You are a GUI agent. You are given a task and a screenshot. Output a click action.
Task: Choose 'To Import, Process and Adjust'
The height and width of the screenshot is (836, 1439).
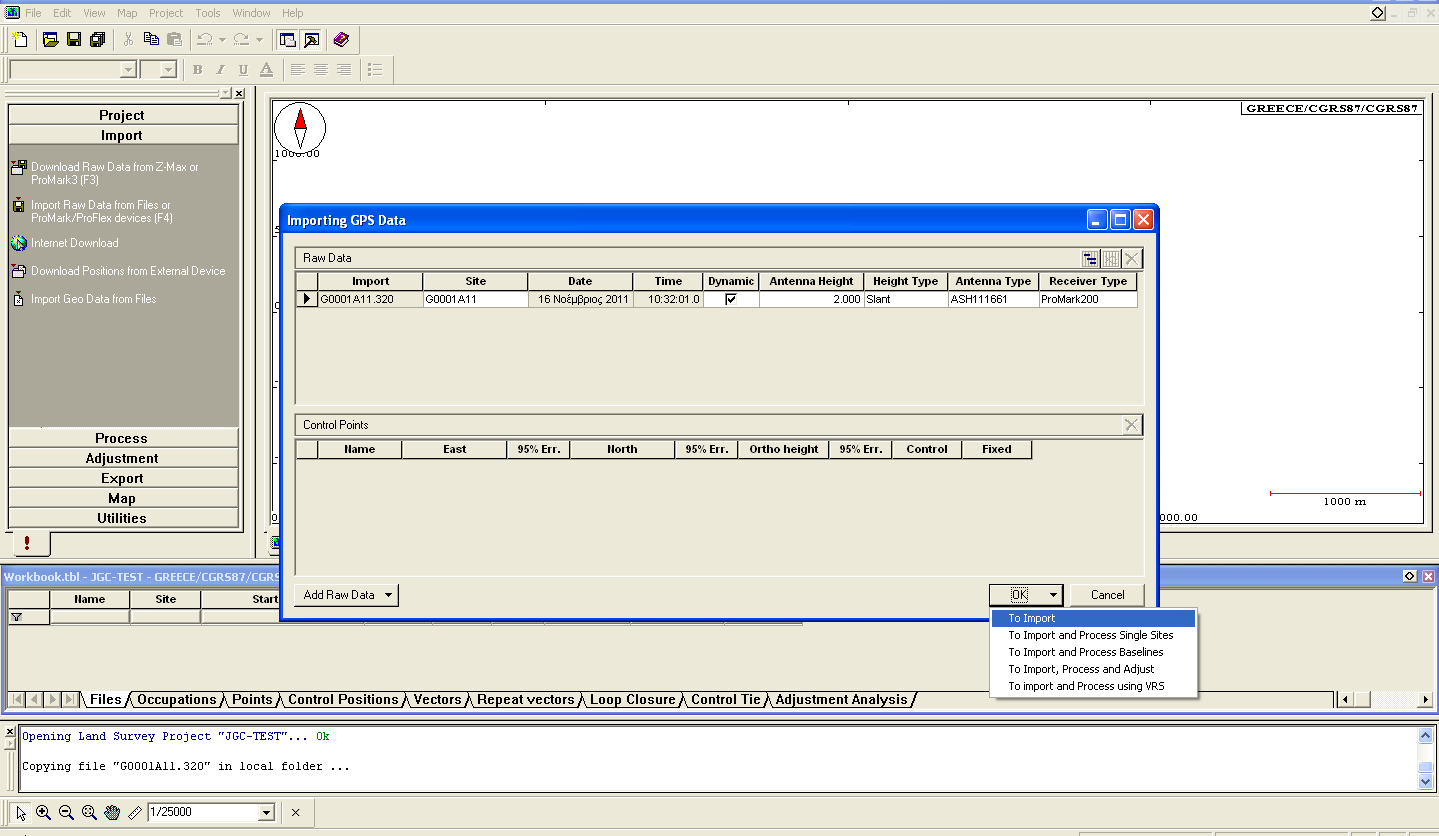[1093, 669]
